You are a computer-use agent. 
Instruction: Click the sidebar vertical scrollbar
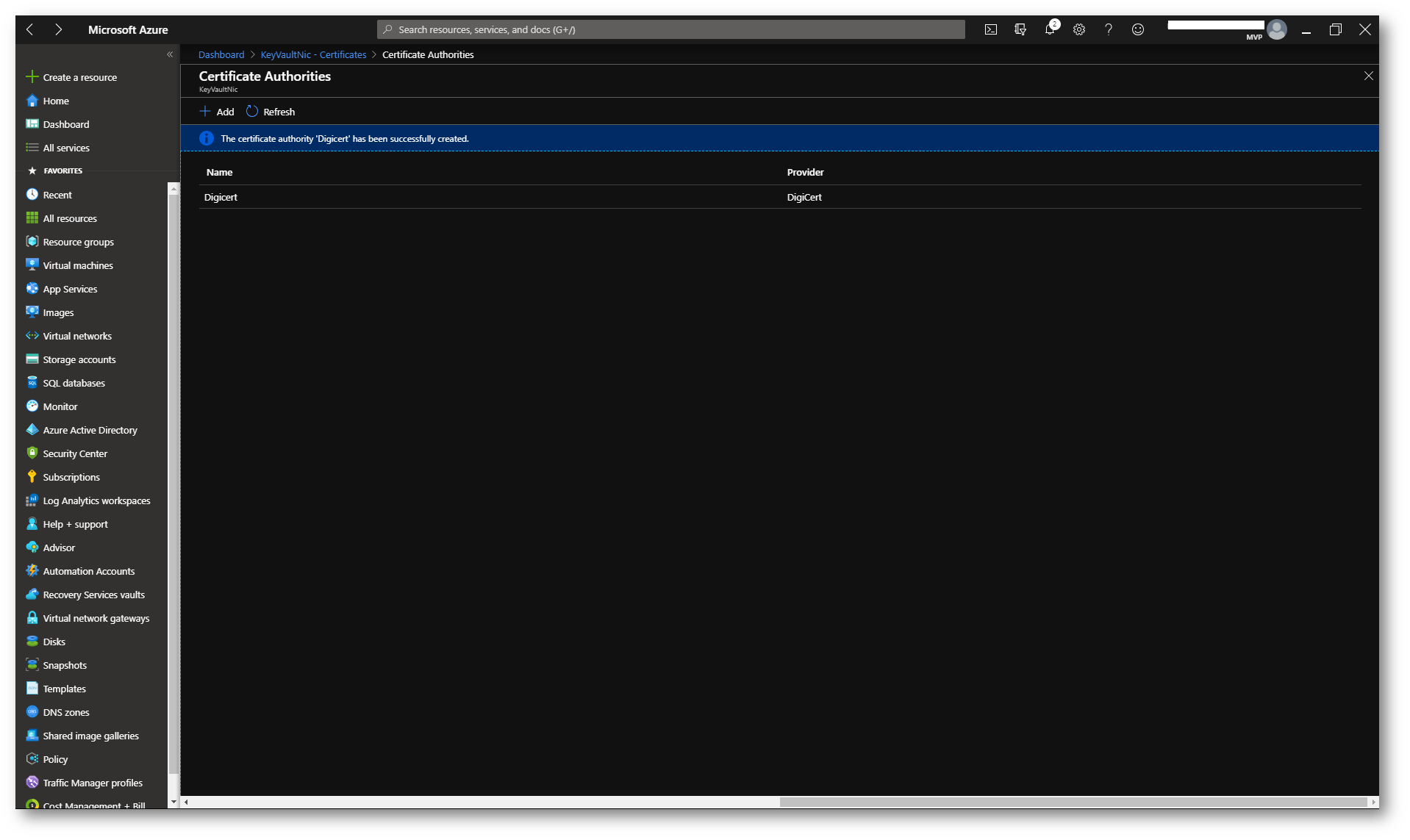click(x=173, y=485)
